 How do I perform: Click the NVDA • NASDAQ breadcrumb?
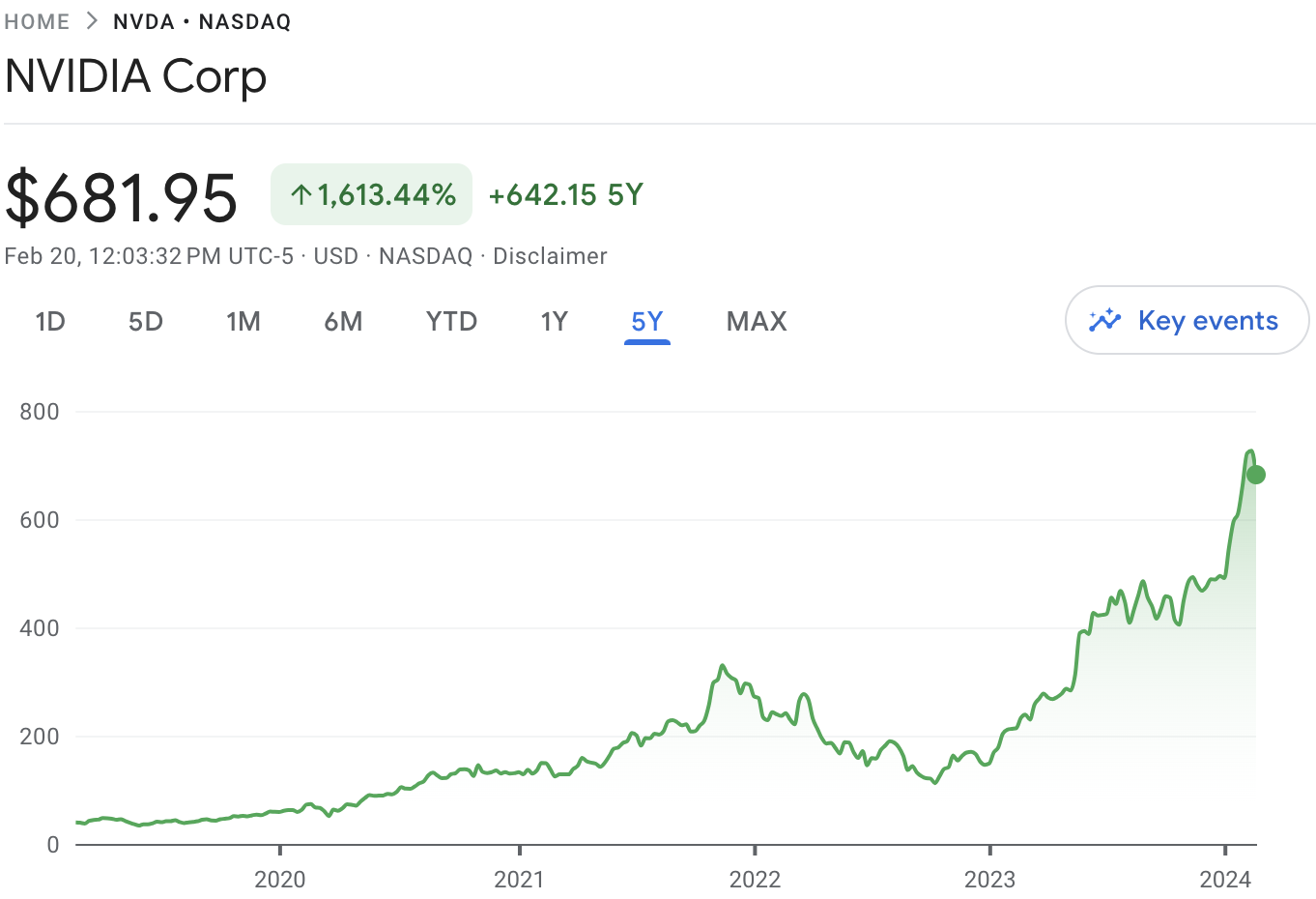(202, 21)
